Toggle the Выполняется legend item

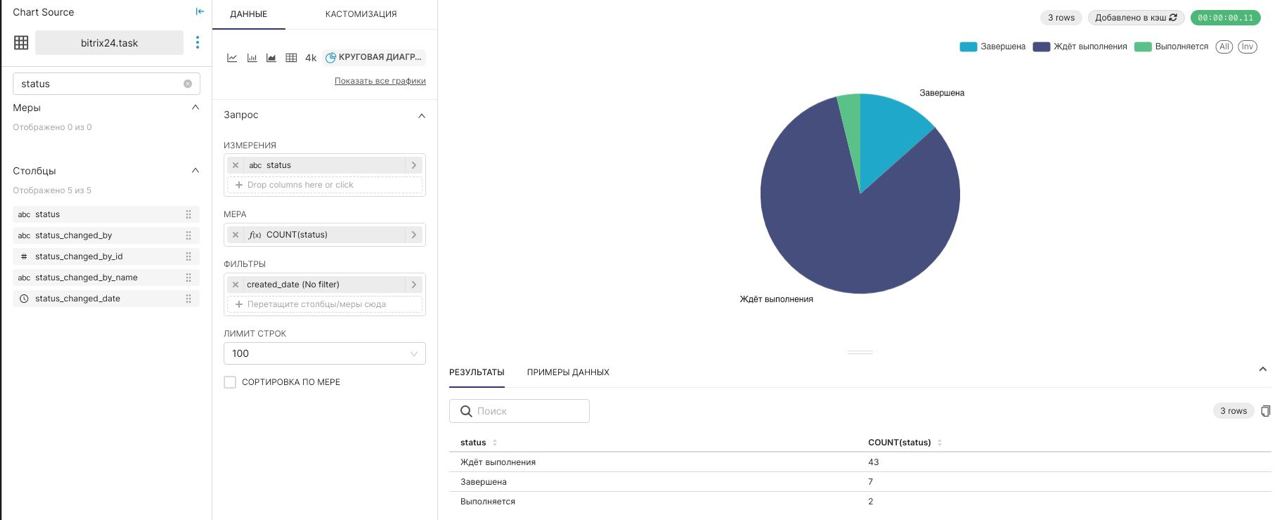click(1171, 47)
